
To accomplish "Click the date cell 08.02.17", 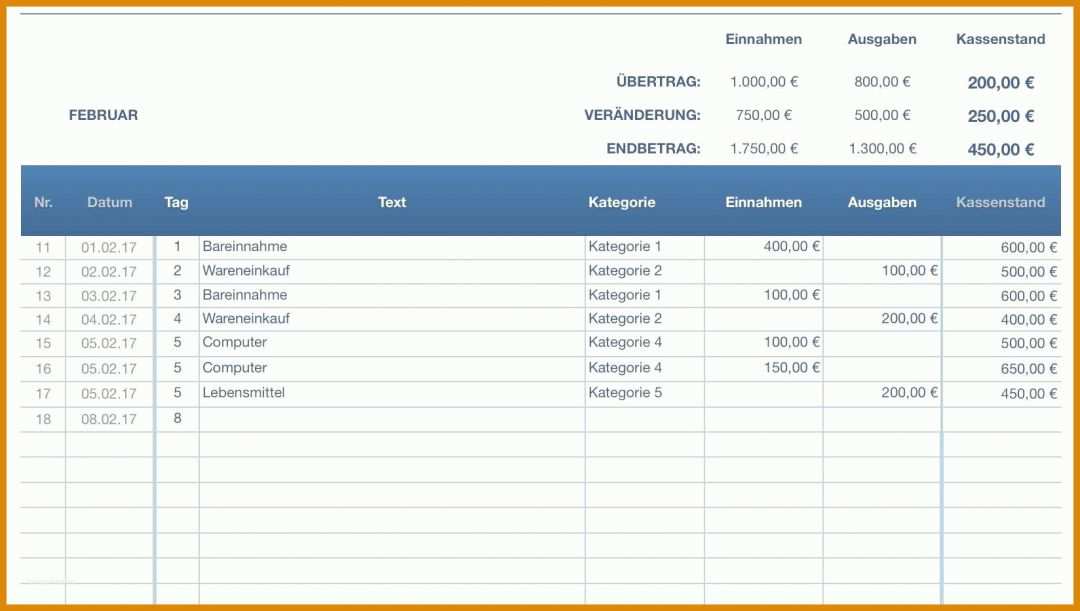I will 109,419.
